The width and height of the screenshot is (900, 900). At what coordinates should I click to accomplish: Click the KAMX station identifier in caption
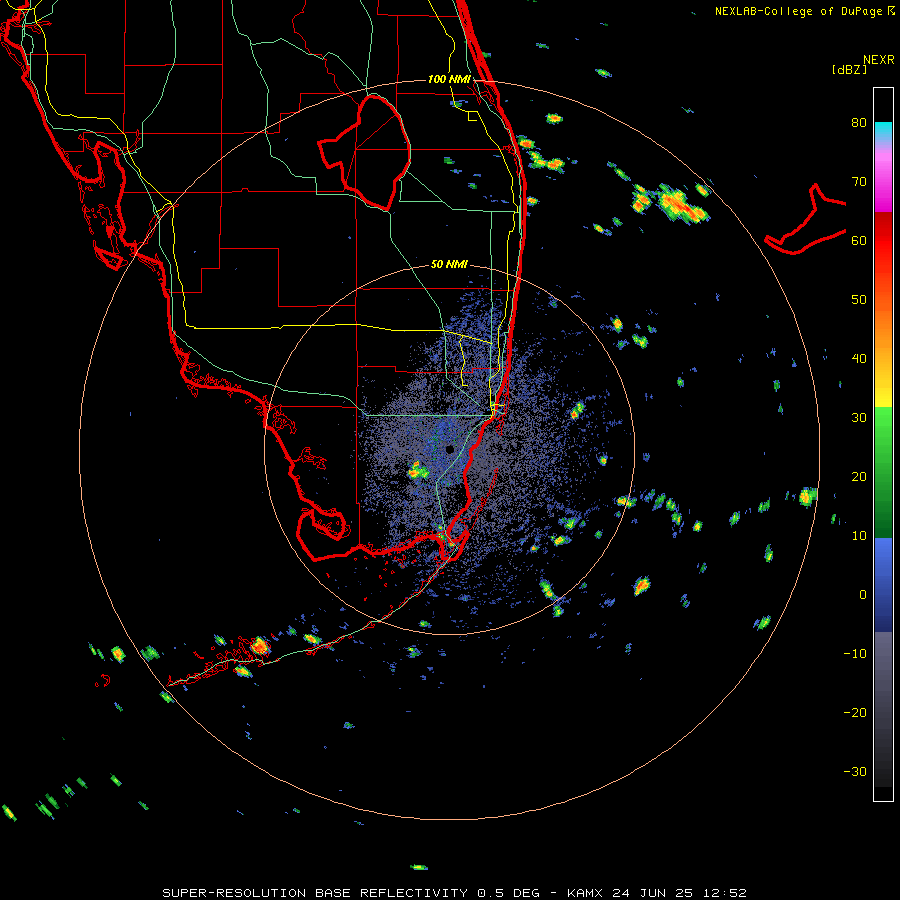click(x=586, y=893)
